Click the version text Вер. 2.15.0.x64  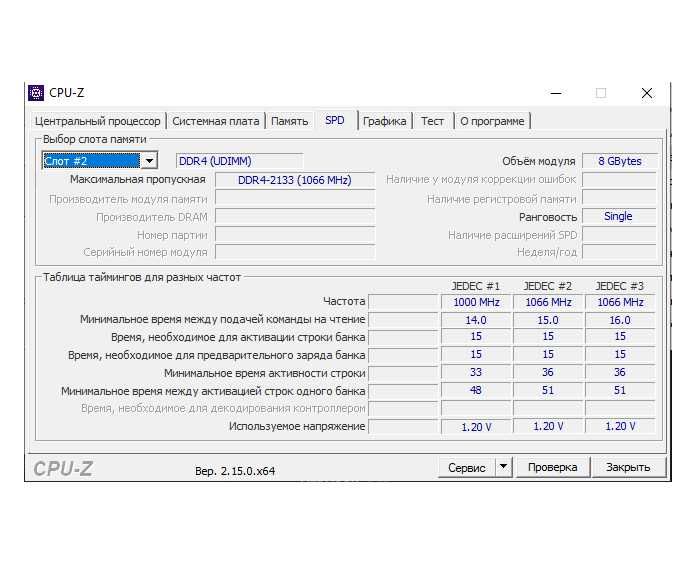[235, 471]
